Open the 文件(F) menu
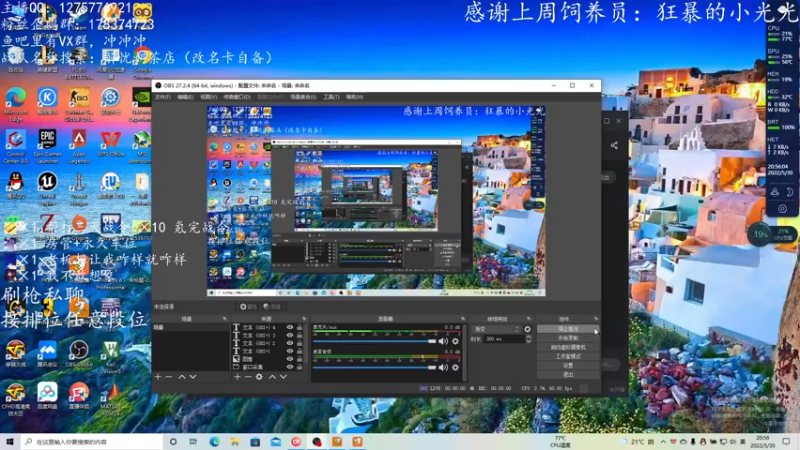800x450 pixels. pyautogui.click(x=163, y=97)
